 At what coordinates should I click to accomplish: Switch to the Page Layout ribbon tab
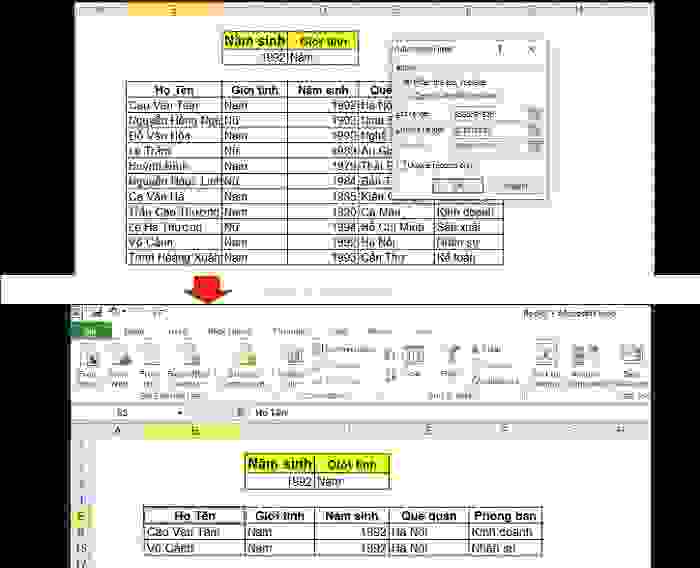(x=230, y=331)
